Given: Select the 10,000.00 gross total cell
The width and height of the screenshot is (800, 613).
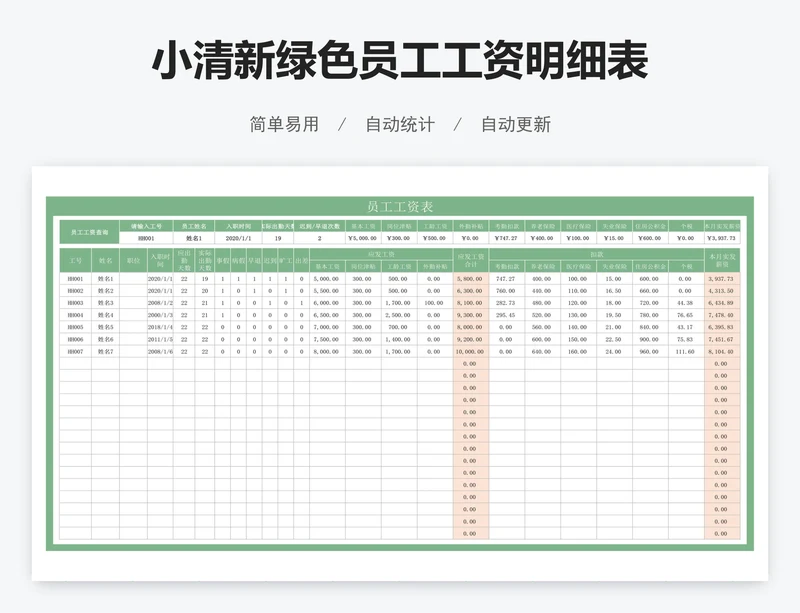Looking at the screenshot, I should pyautogui.click(x=470, y=352).
